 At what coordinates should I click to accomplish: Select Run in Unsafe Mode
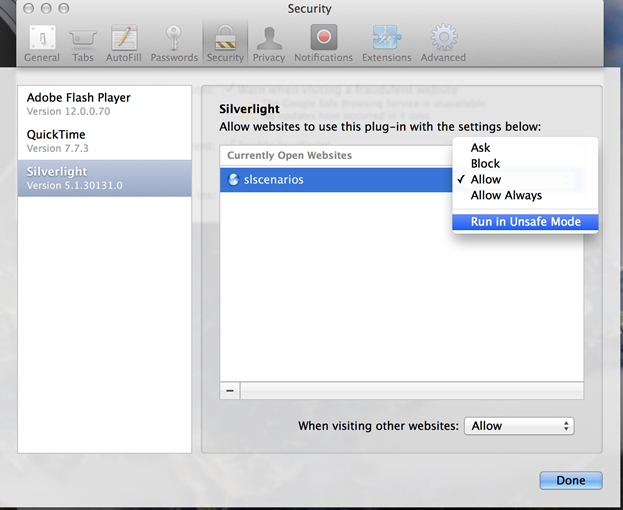(x=525, y=222)
